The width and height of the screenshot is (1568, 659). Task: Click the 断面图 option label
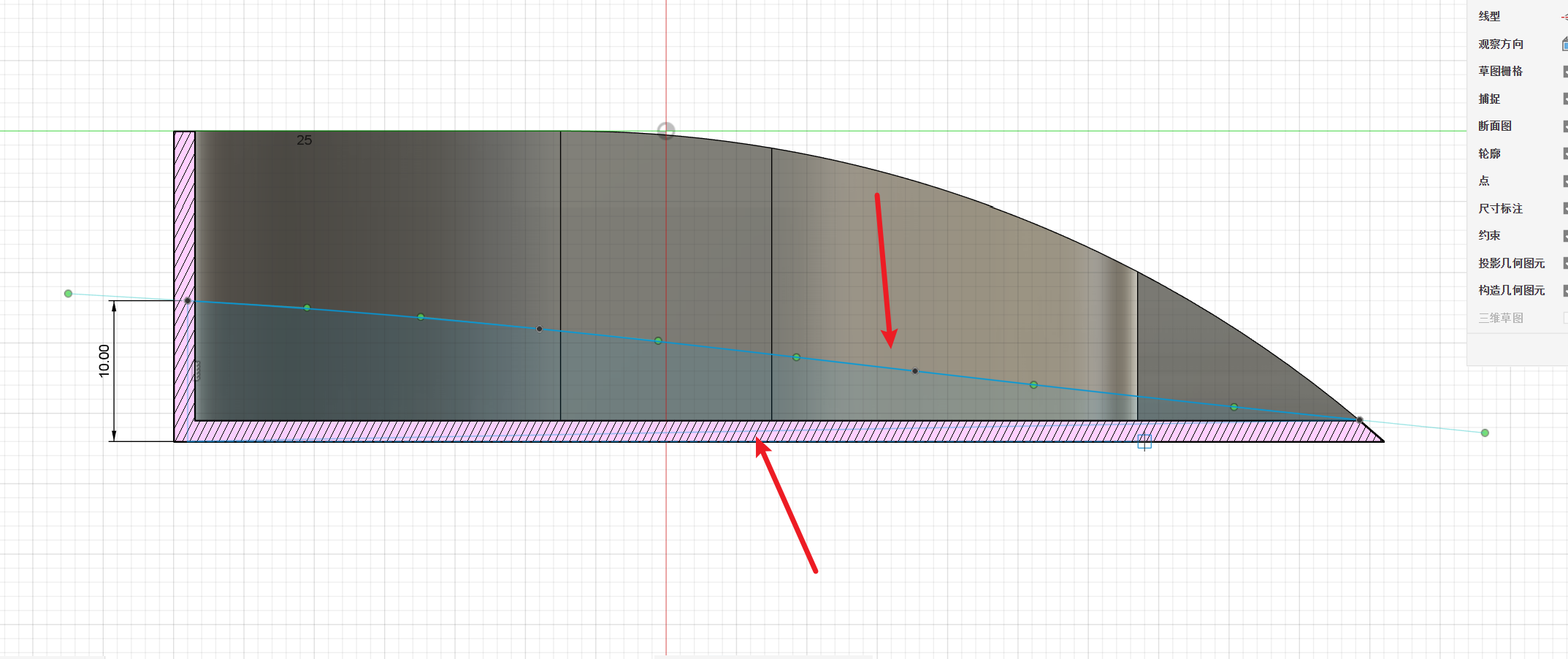coord(1495,126)
